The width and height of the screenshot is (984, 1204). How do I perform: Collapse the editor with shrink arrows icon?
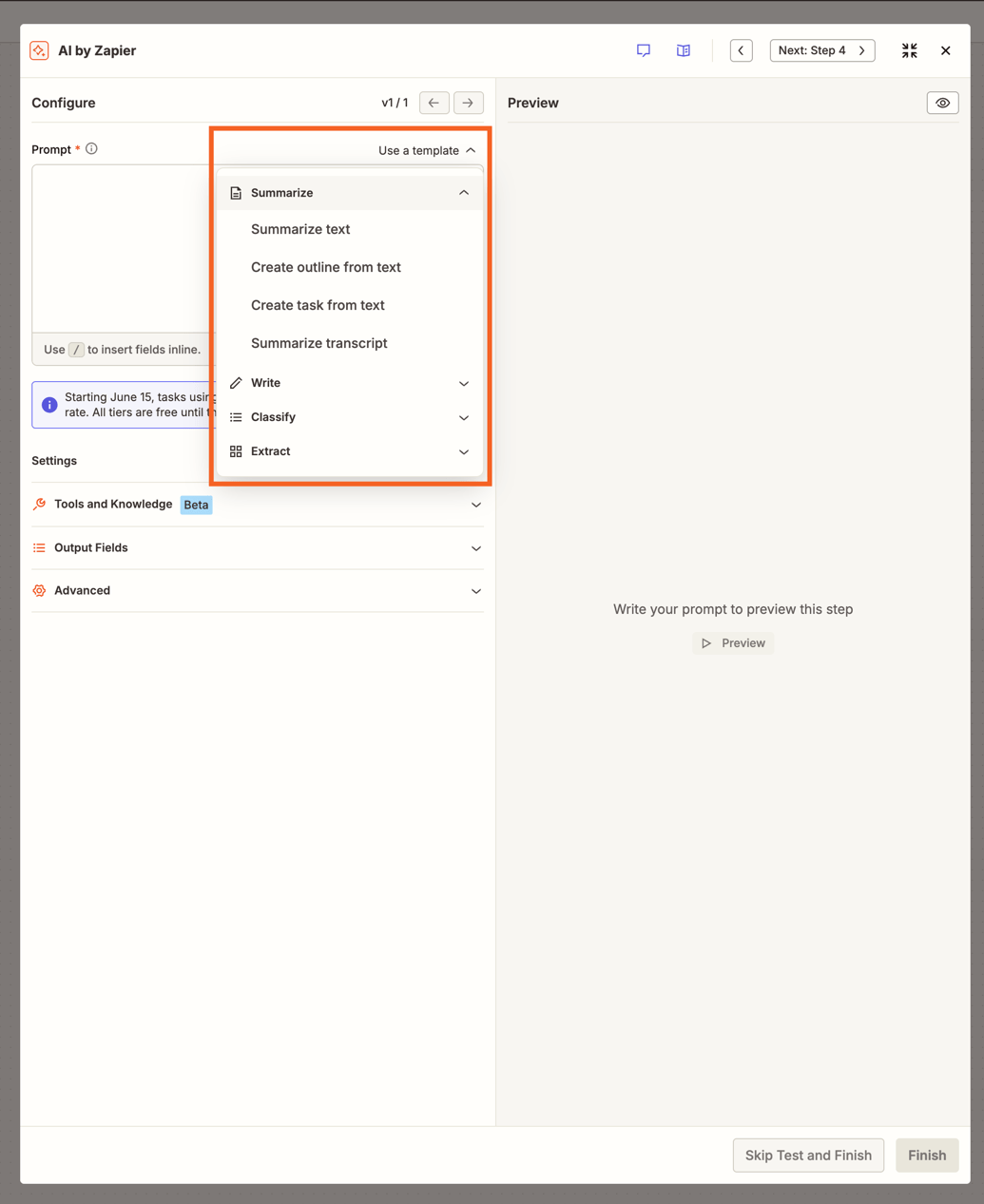[x=910, y=50]
